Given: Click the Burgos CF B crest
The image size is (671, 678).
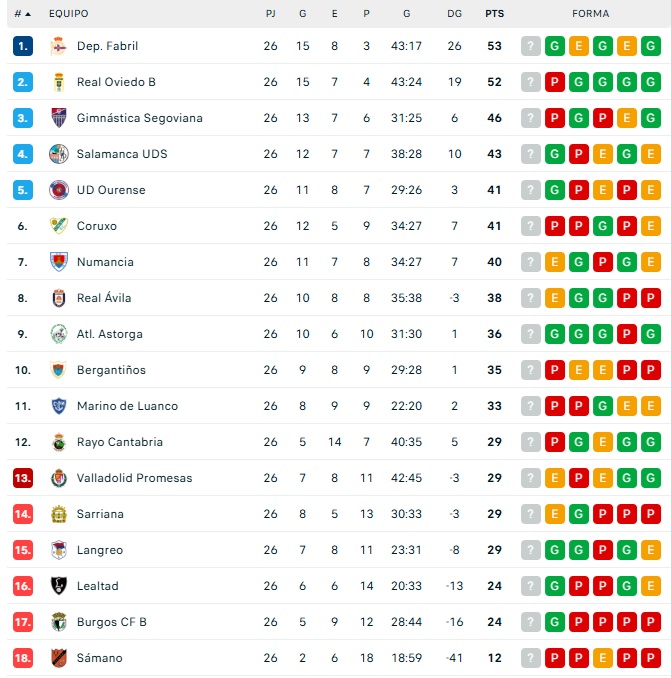Looking at the screenshot, I should [58, 622].
